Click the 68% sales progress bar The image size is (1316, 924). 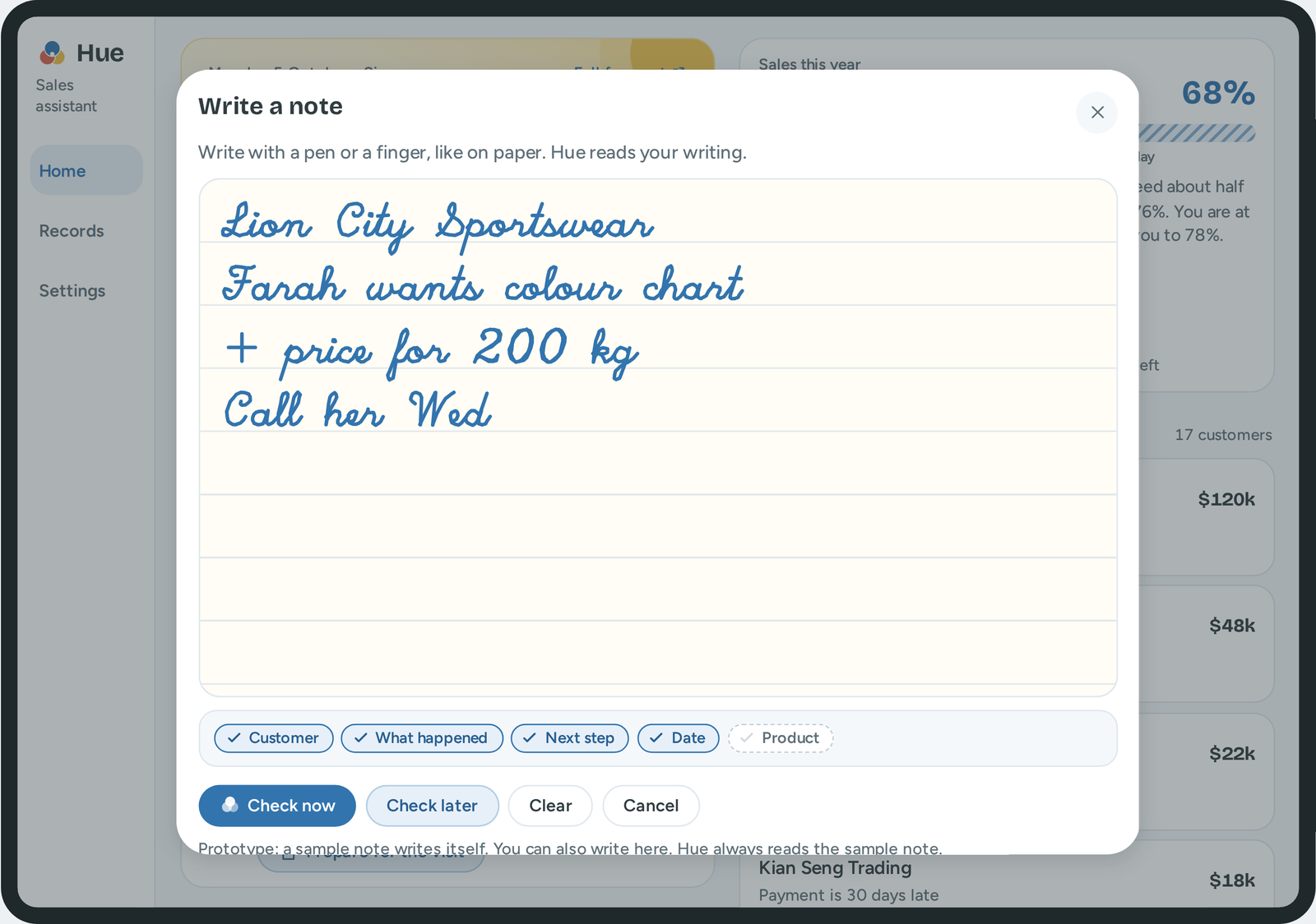pyautogui.click(x=1197, y=133)
